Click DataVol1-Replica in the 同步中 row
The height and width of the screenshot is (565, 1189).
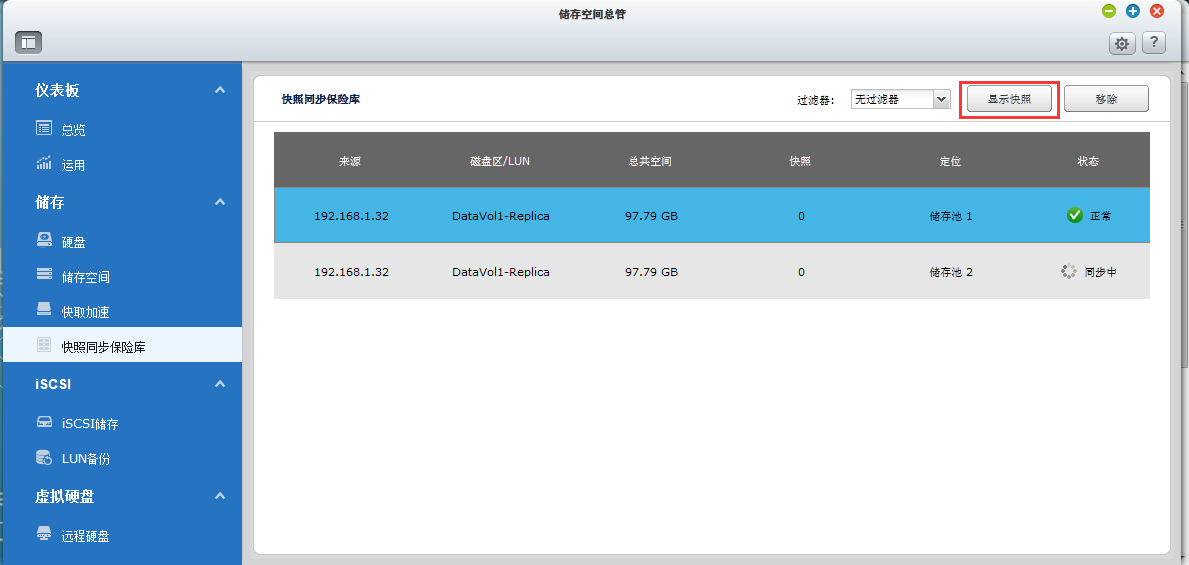(x=500, y=272)
